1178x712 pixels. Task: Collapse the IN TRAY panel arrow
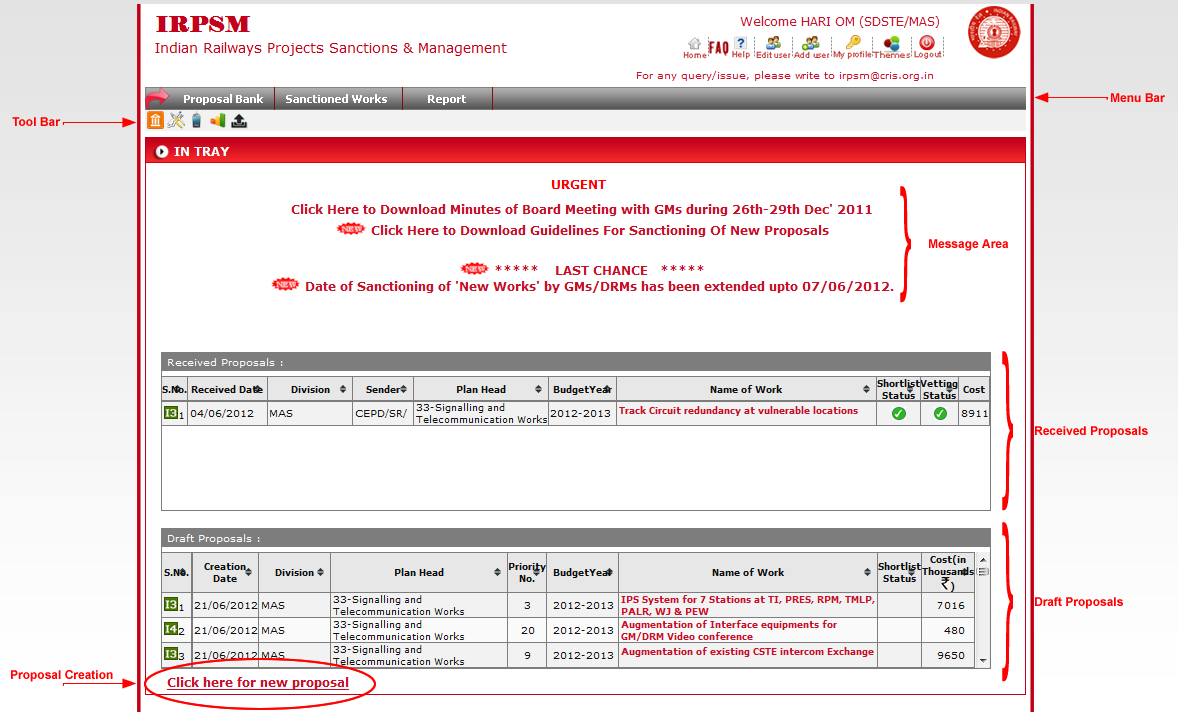point(162,152)
